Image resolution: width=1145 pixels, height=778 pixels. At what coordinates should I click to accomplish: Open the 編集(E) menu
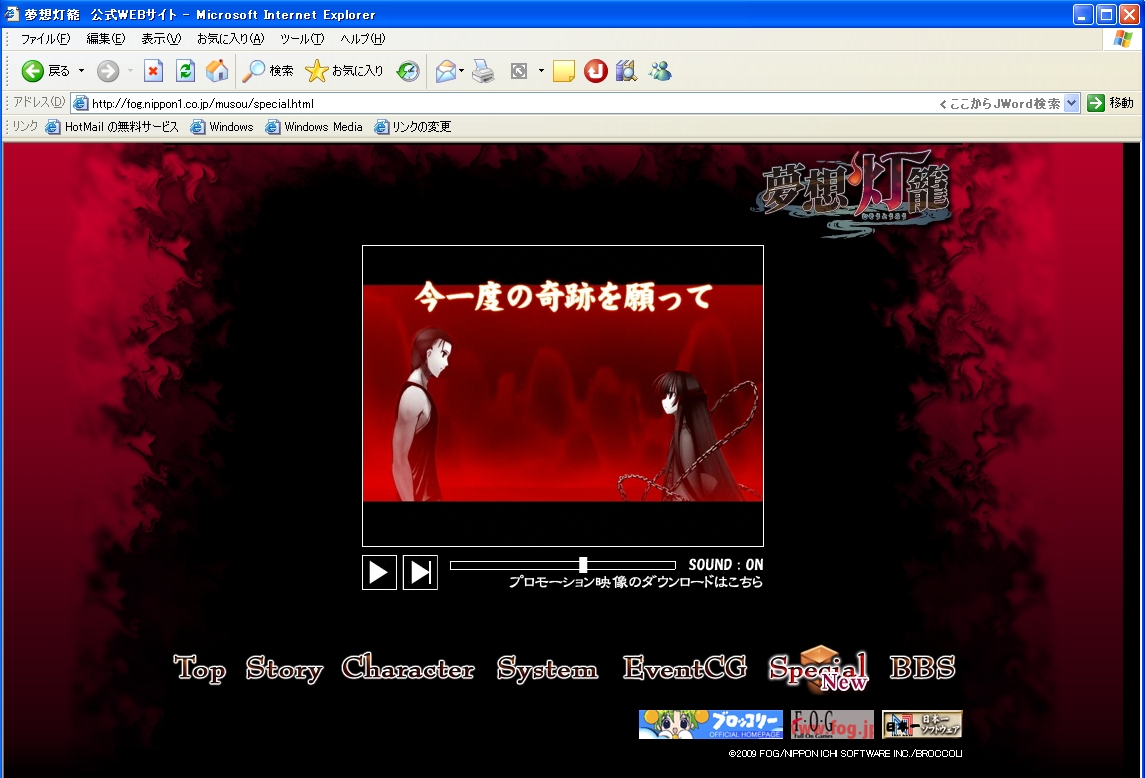pos(106,39)
